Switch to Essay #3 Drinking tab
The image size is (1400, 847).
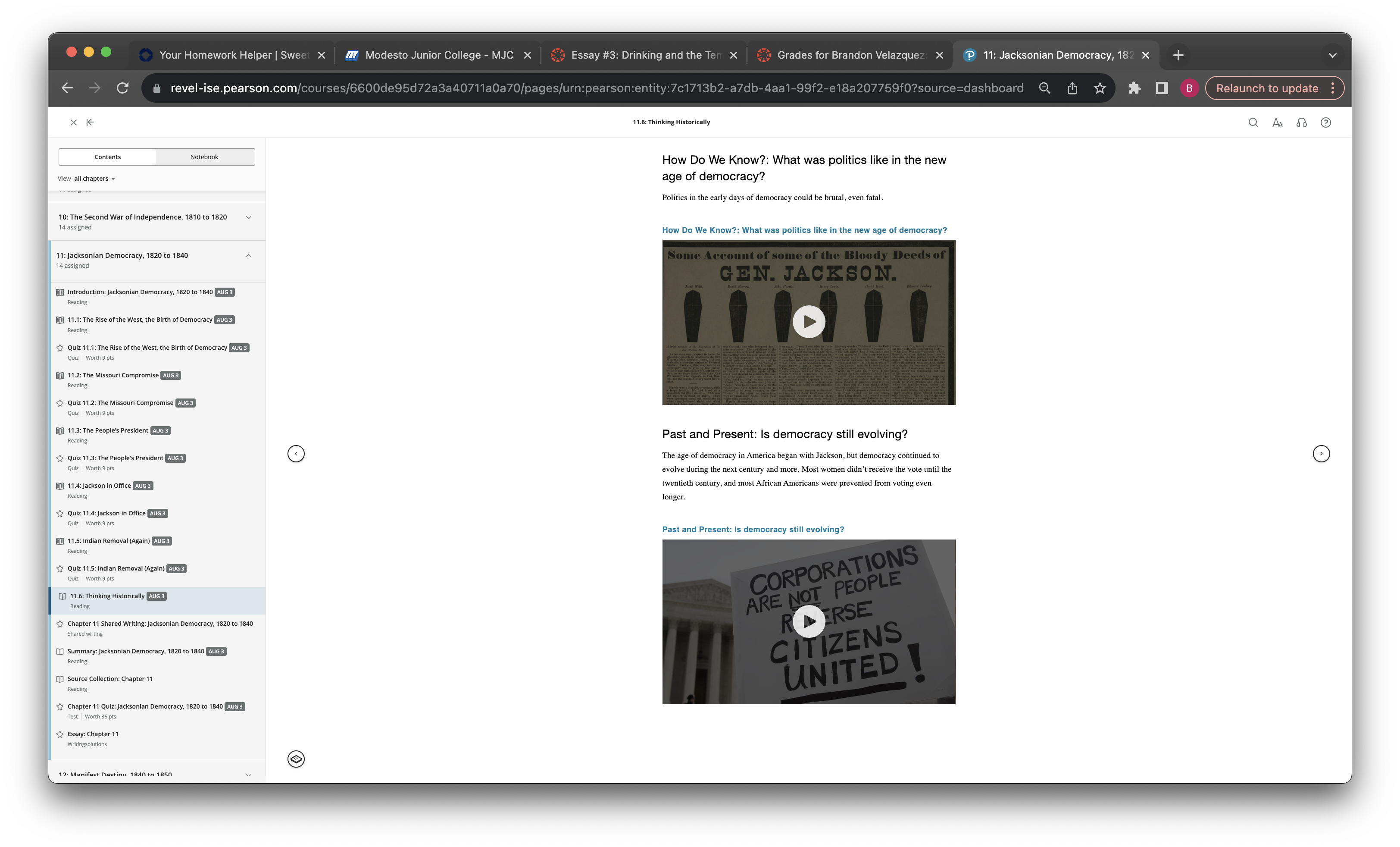coord(644,55)
